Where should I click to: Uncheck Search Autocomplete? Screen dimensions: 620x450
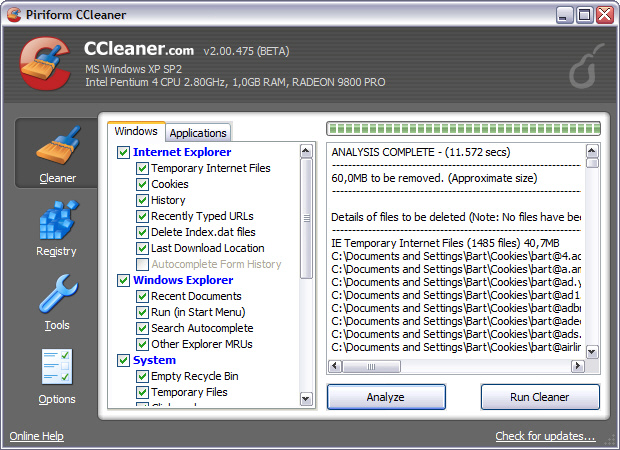pyautogui.click(x=142, y=328)
